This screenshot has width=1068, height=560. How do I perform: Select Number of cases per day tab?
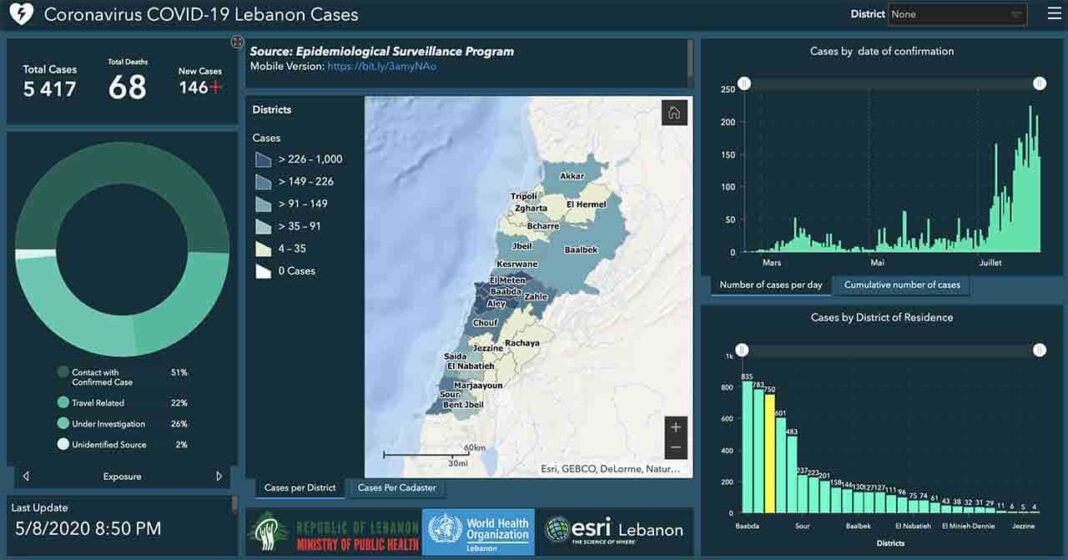point(770,285)
